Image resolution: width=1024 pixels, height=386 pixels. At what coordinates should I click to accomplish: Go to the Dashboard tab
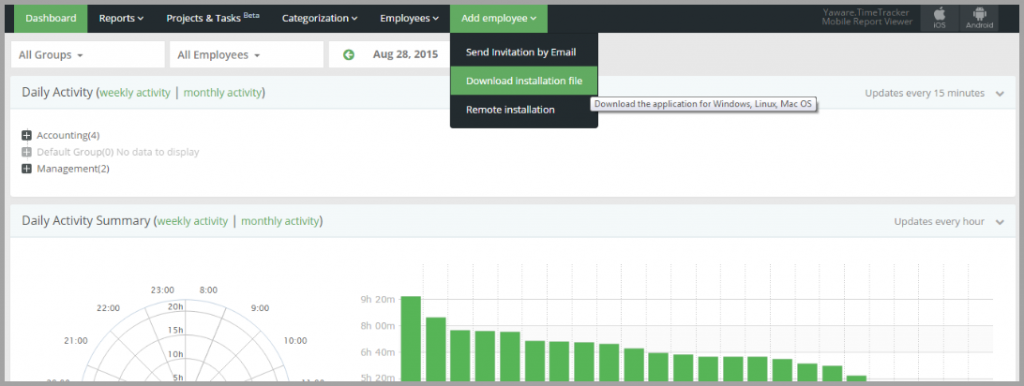[x=51, y=18]
